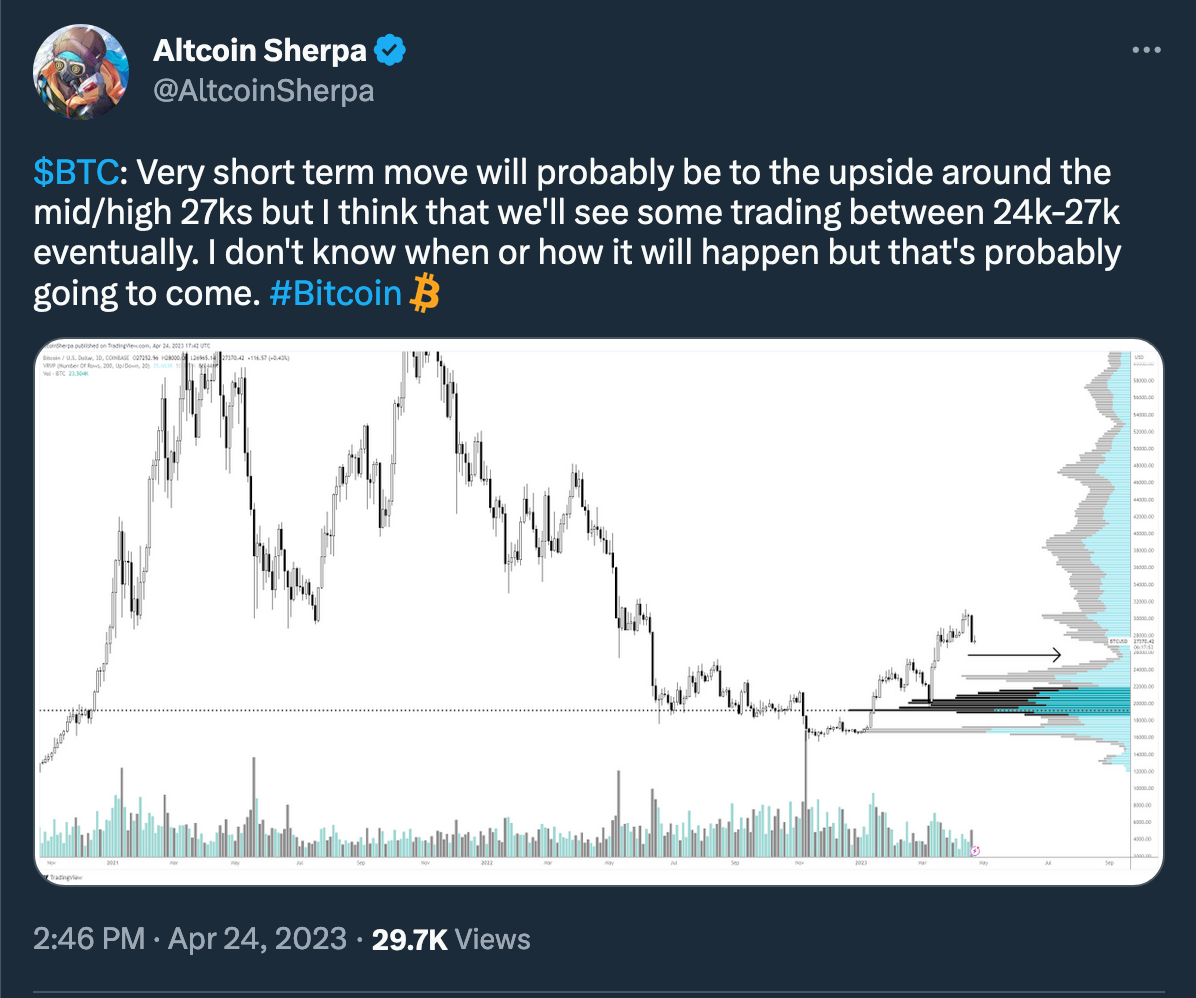Open the 2:46 PM Apr 24, 2023 timestamp
1196x998 pixels.
click(x=190, y=938)
